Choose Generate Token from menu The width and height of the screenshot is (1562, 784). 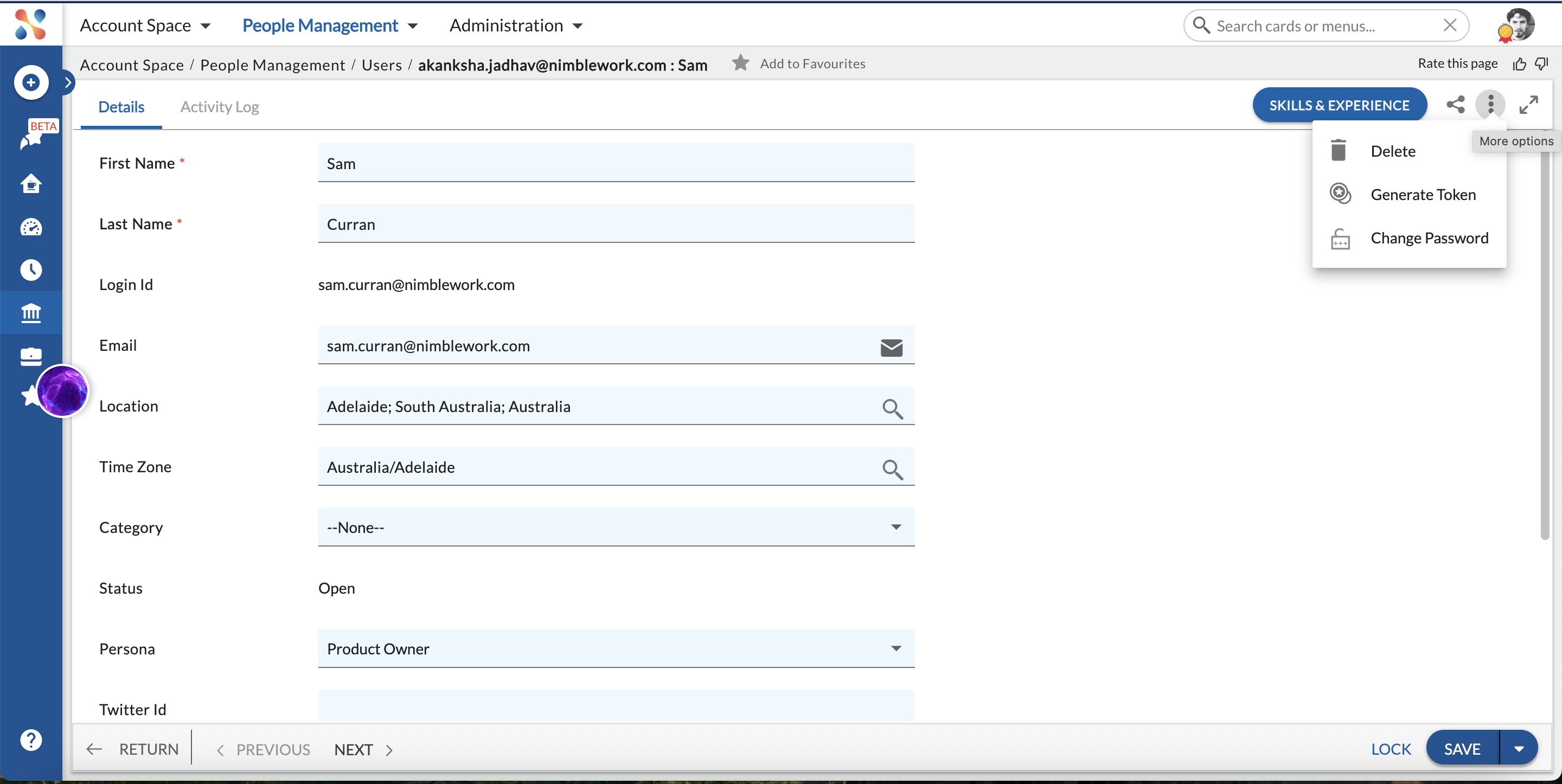coord(1409,195)
